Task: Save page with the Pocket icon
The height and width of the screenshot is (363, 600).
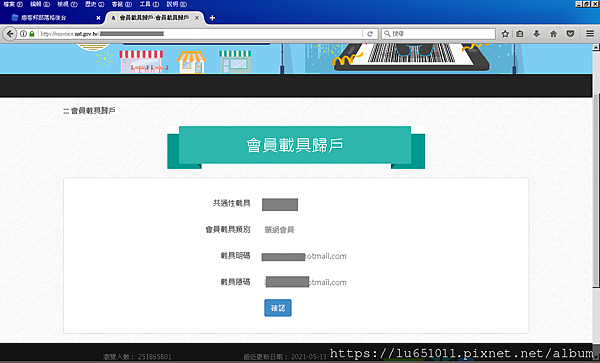Action: coord(570,34)
